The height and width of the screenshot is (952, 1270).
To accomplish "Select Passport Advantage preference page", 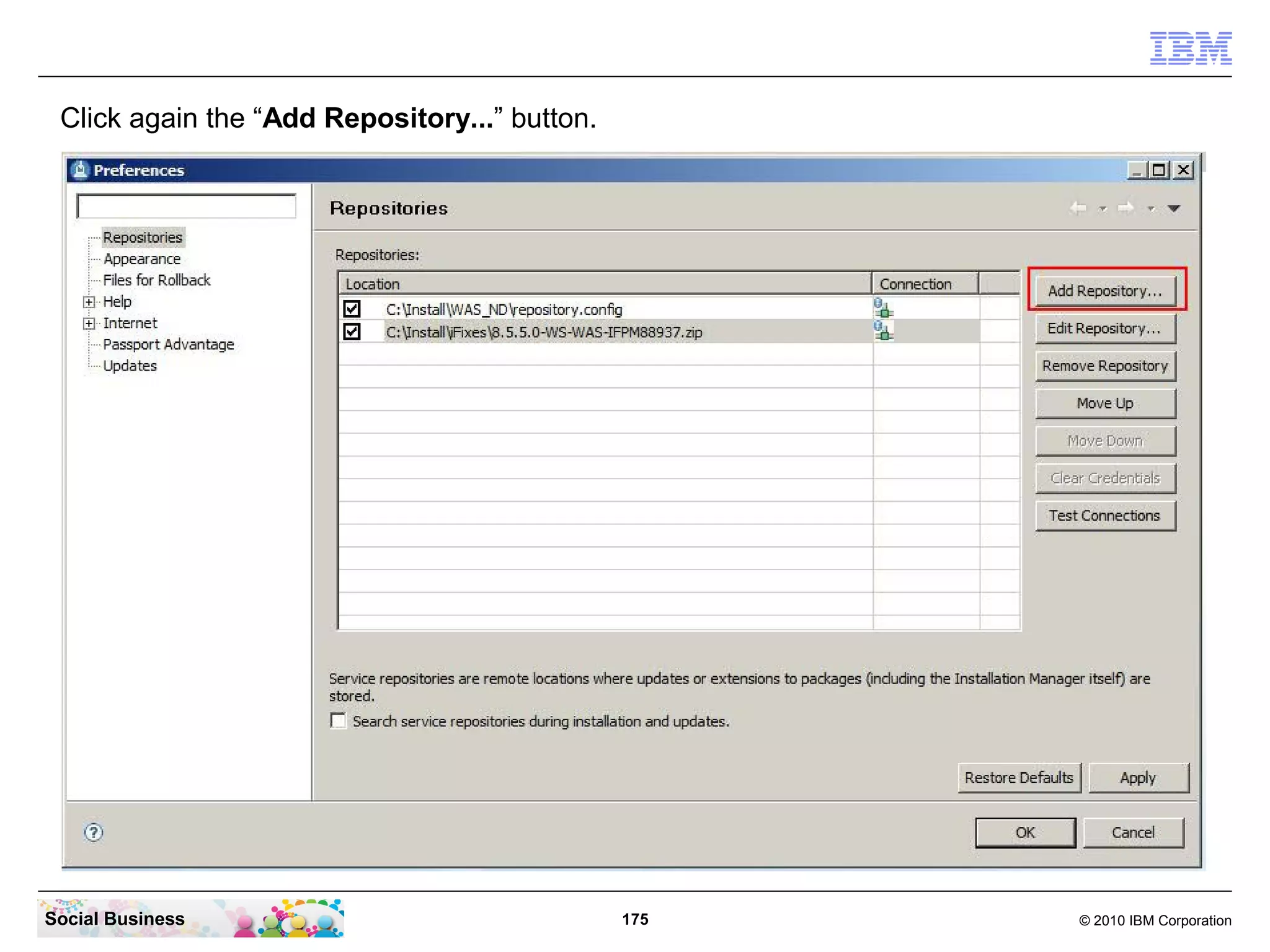I will coord(169,345).
